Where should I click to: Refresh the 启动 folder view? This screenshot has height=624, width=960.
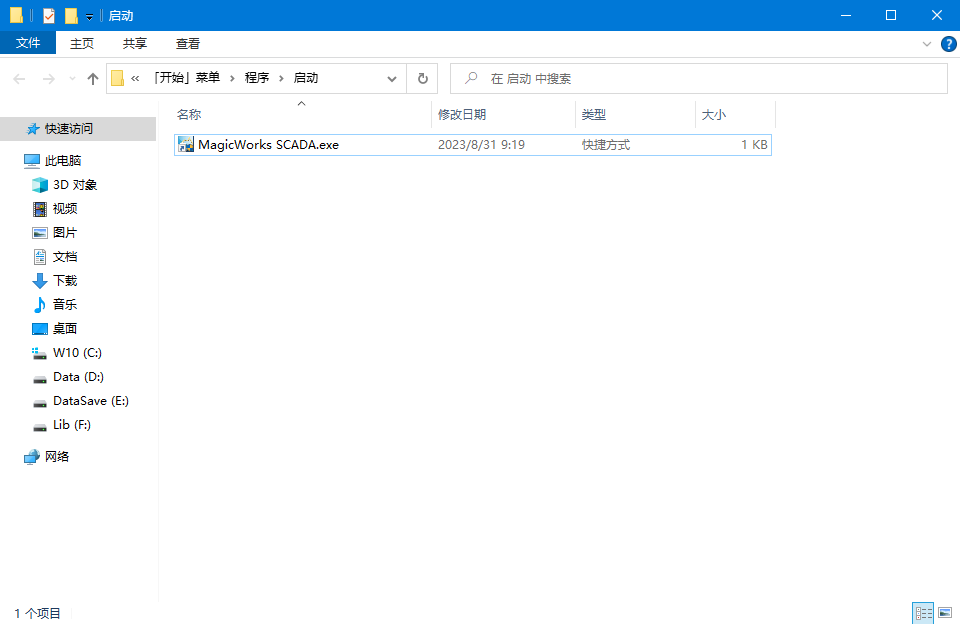pyautogui.click(x=422, y=78)
